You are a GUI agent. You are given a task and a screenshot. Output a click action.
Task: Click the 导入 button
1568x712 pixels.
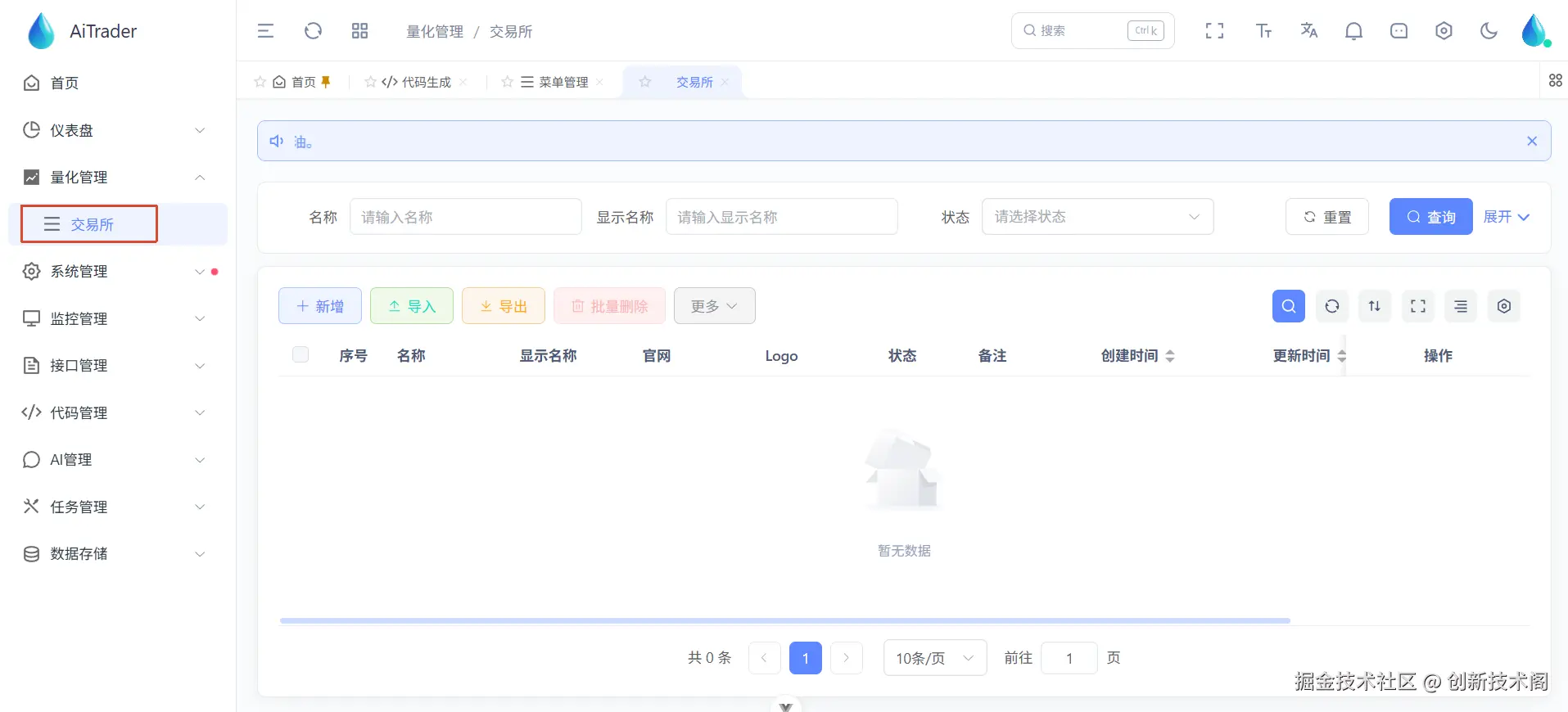point(412,306)
